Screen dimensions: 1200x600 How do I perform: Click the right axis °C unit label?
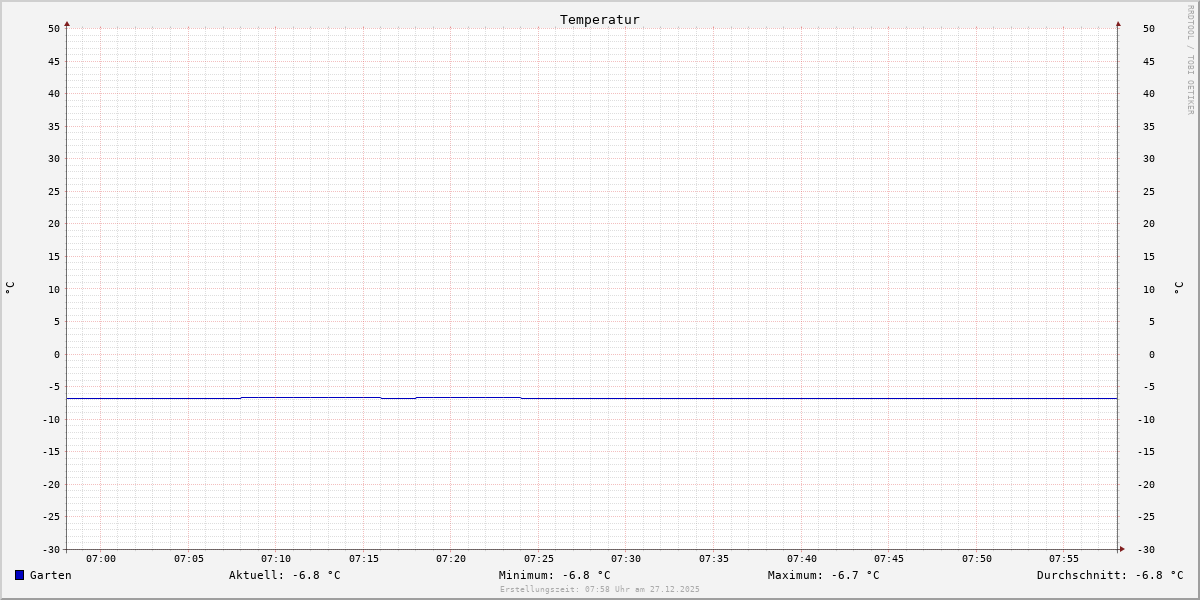click(x=1178, y=288)
